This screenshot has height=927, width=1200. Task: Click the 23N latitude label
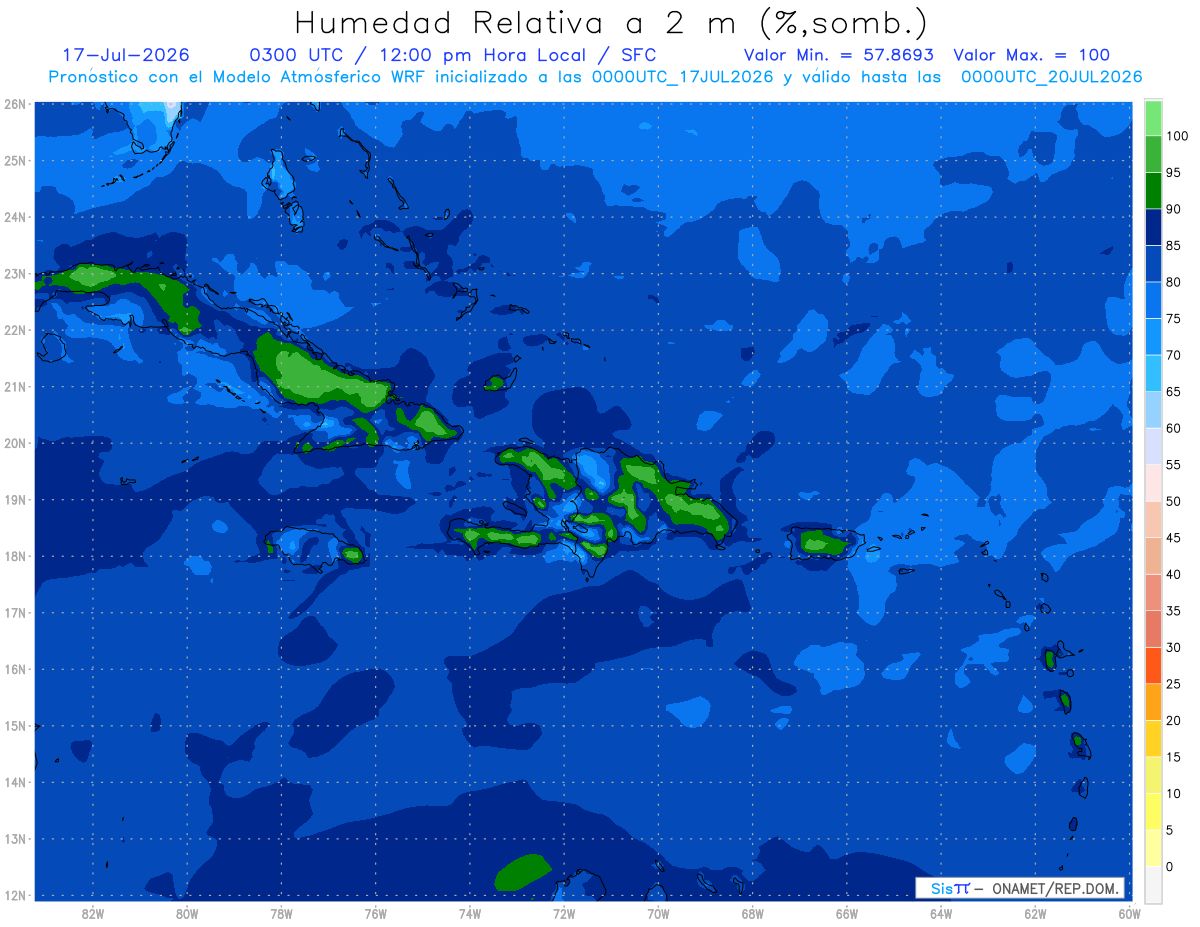click(x=14, y=274)
